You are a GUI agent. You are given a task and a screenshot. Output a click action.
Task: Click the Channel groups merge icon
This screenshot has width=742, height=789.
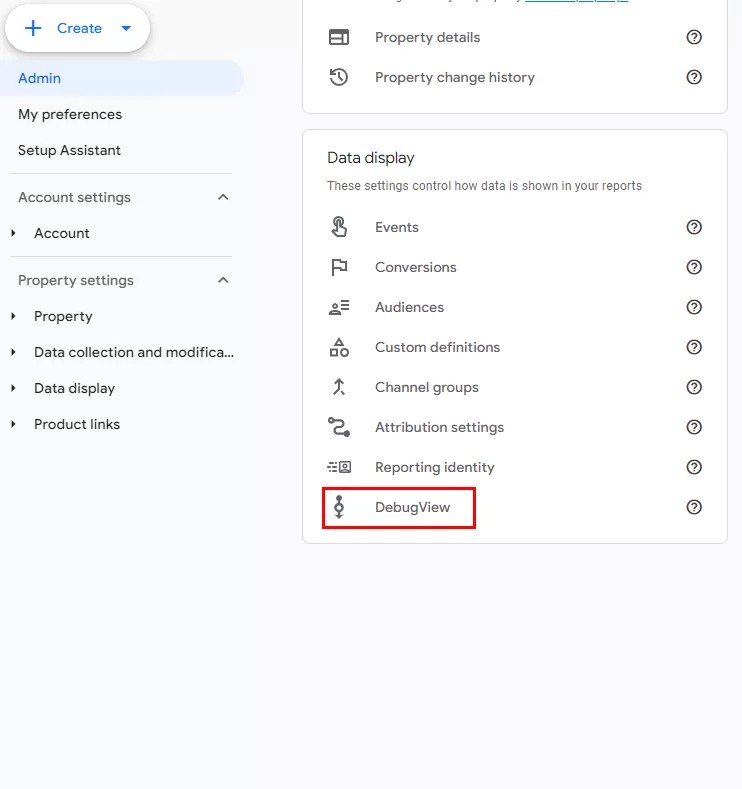[x=339, y=387]
